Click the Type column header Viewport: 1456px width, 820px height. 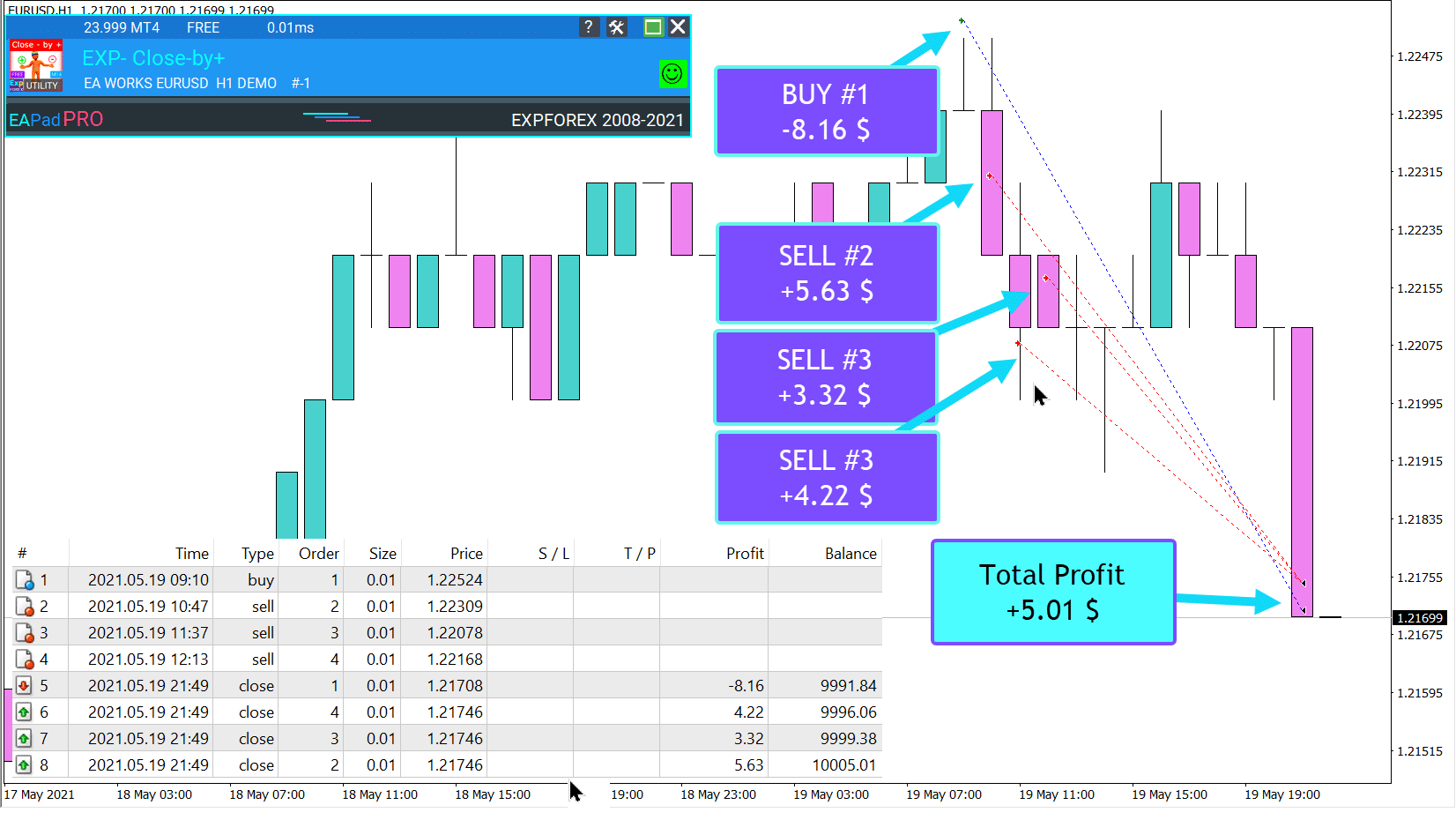pyautogui.click(x=257, y=554)
